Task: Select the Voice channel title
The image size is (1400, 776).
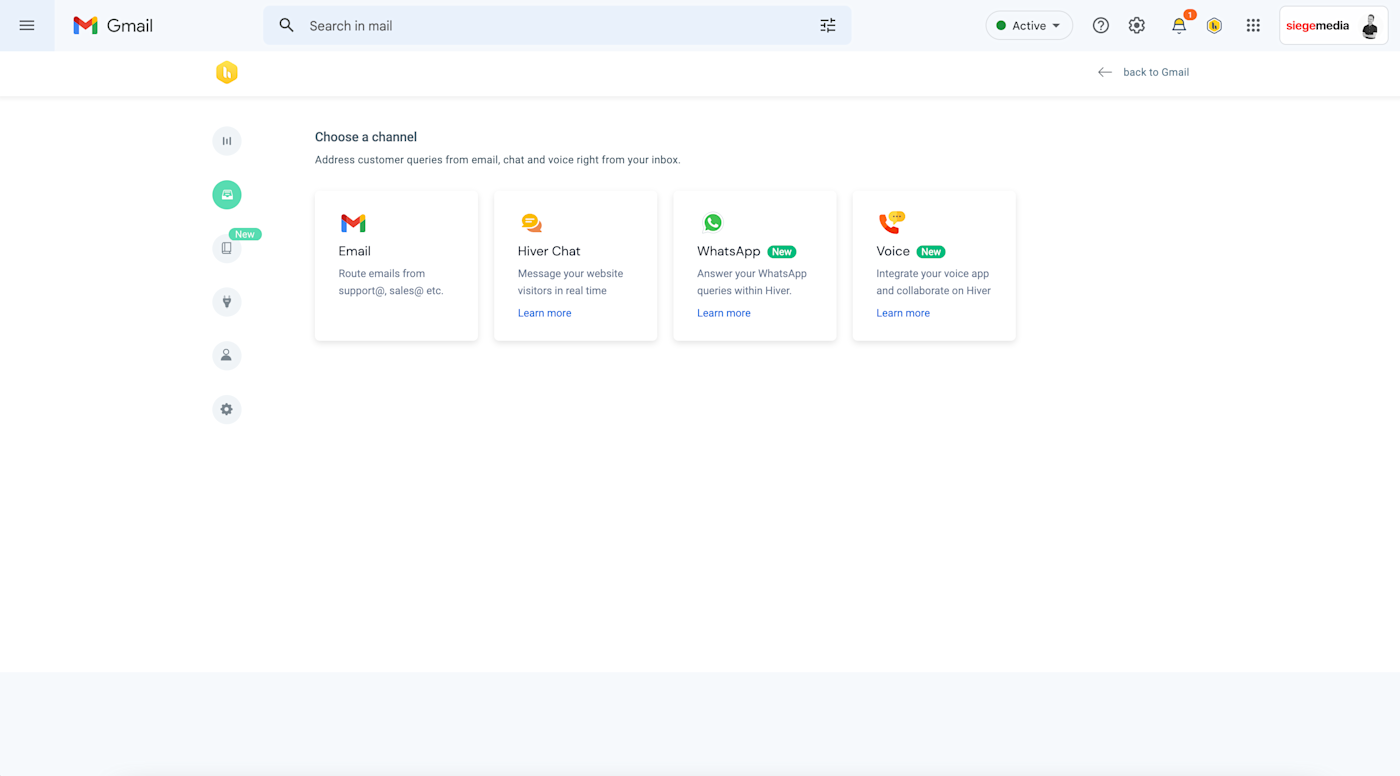Action: (x=893, y=251)
